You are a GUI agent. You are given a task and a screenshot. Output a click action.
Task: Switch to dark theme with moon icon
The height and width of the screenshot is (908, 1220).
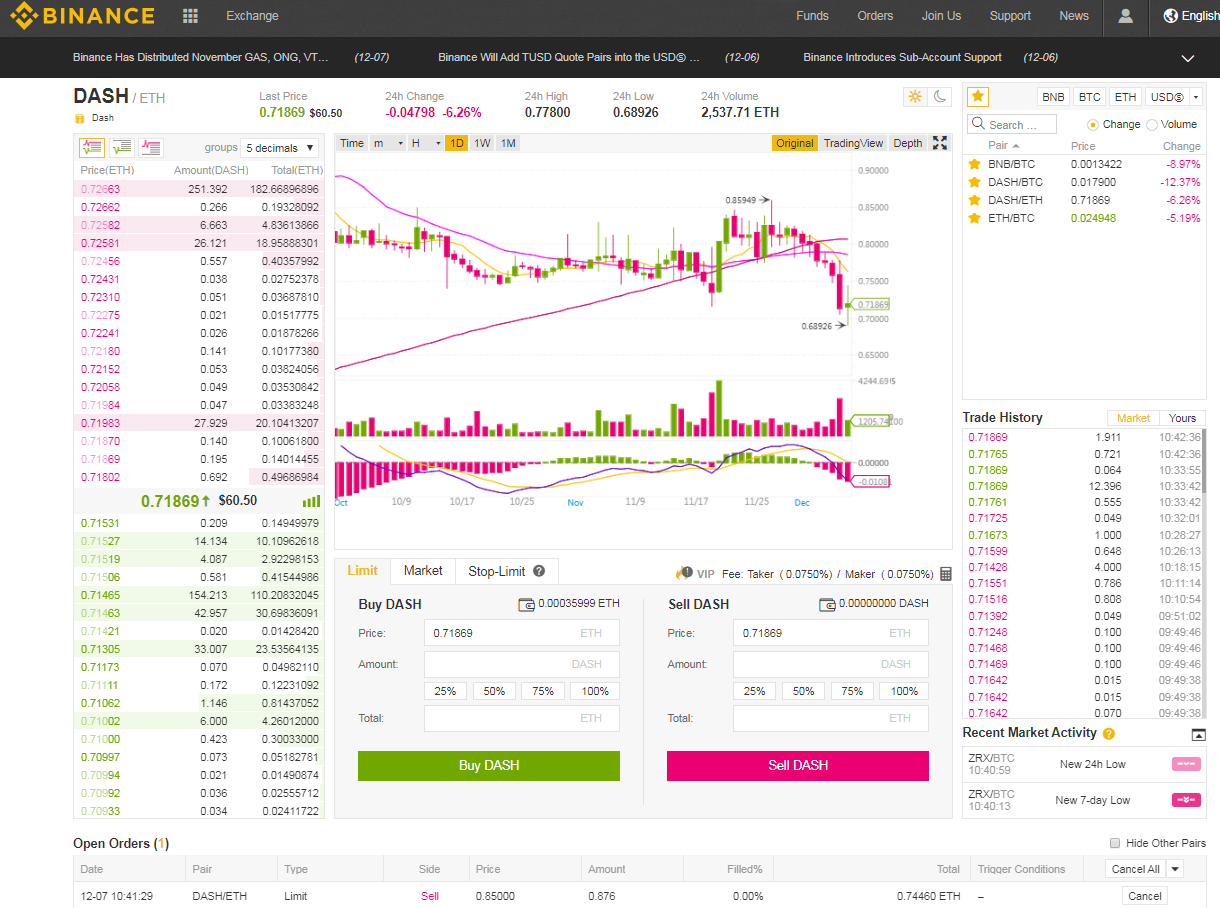[x=940, y=97]
